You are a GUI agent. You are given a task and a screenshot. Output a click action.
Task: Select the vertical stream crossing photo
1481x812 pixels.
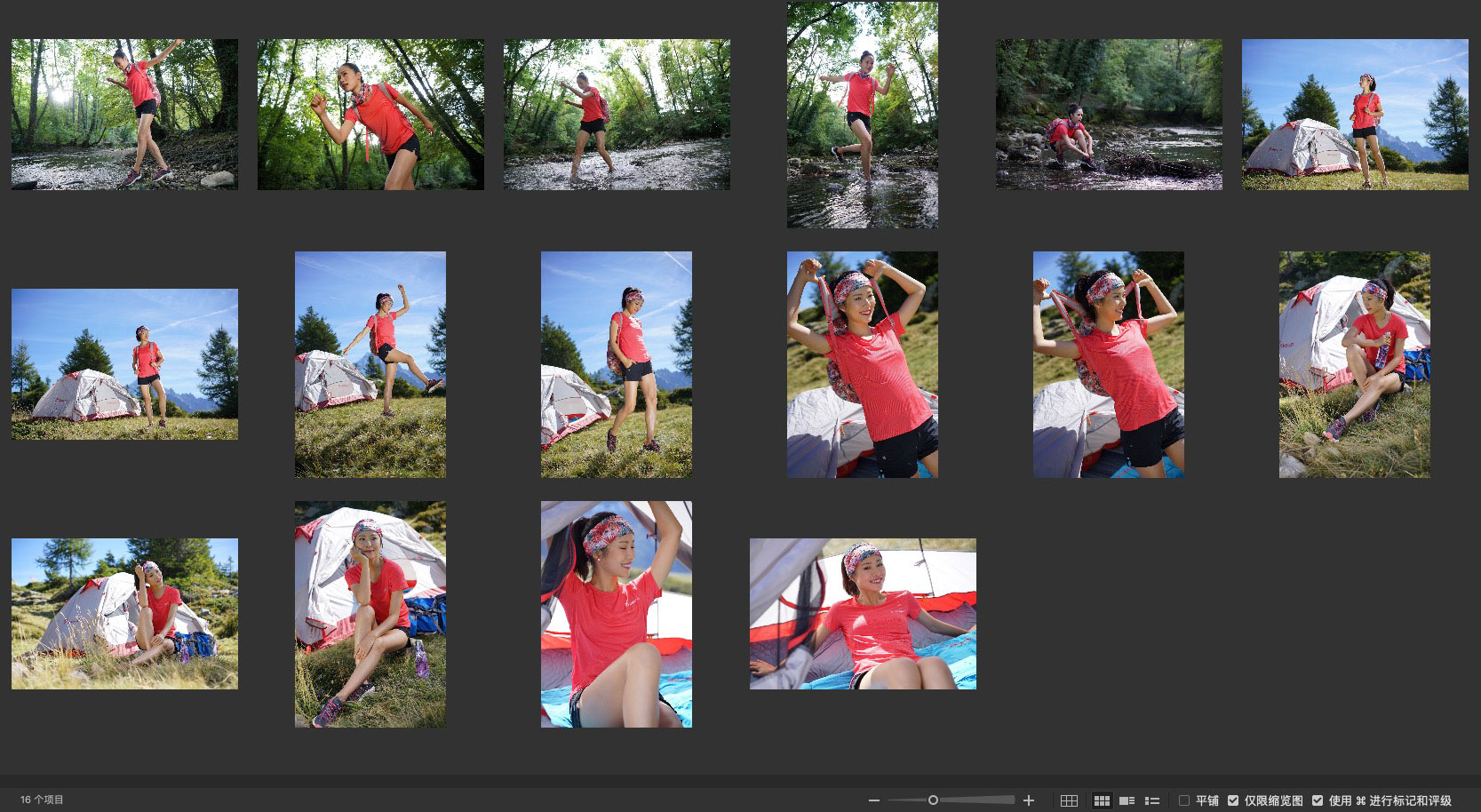tap(862, 115)
